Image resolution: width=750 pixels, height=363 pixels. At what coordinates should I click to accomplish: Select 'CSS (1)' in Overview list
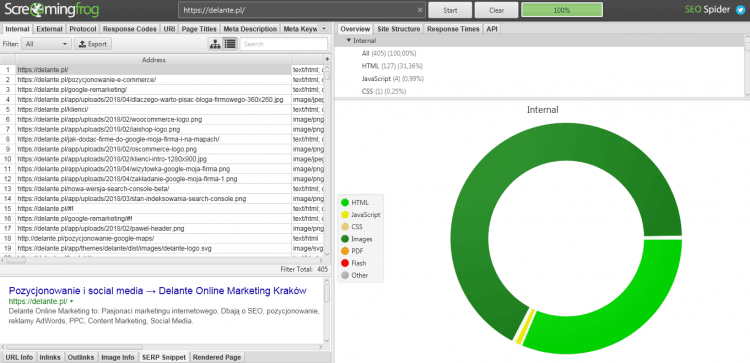point(384,91)
